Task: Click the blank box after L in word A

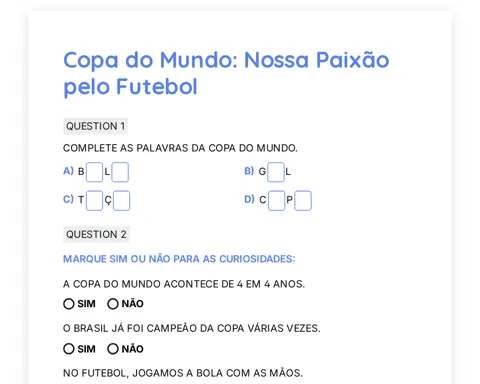Action: pyautogui.click(x=120, y=172)
